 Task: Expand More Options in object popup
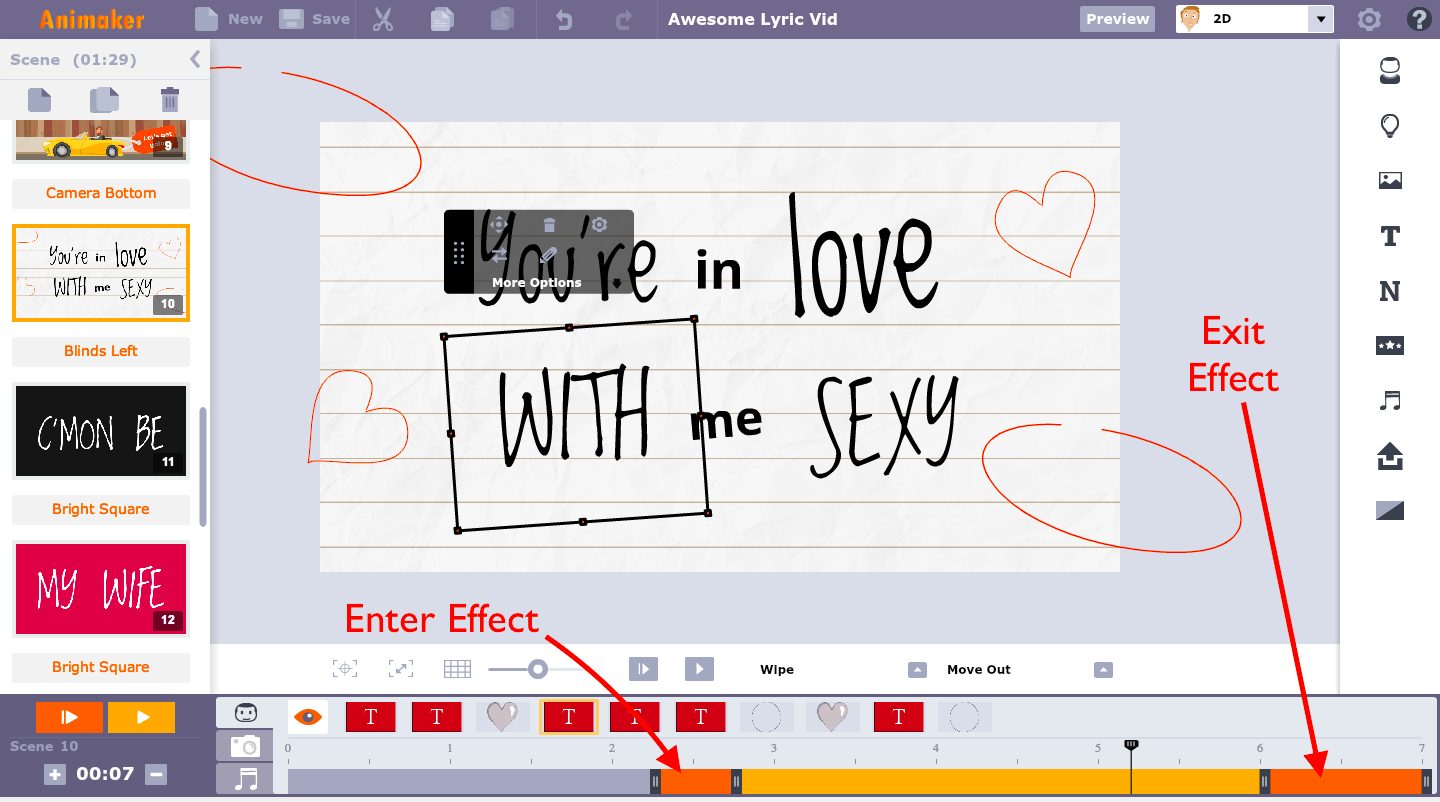coord(536,283)
